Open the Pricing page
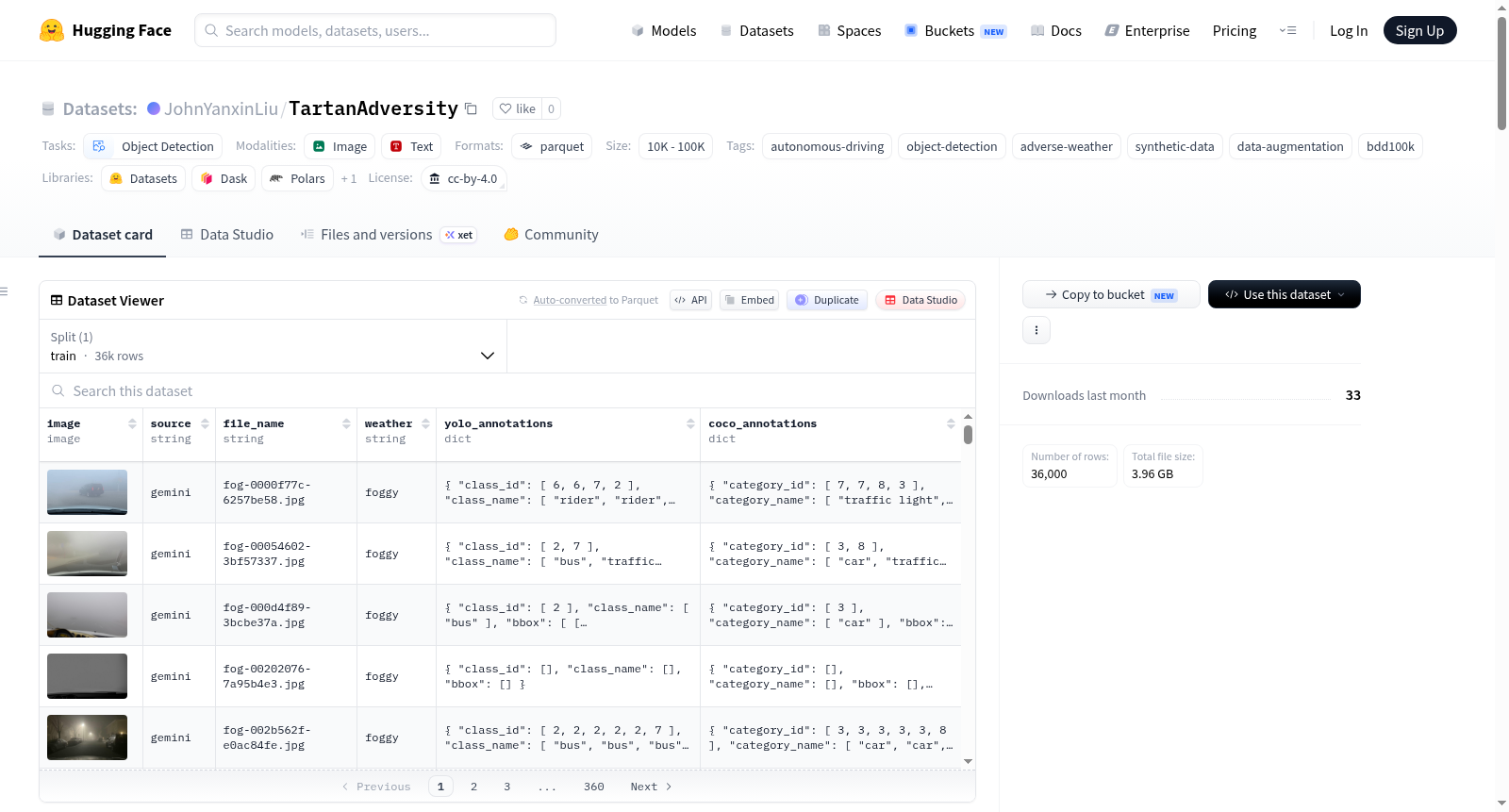 (x=1235, y=30)
